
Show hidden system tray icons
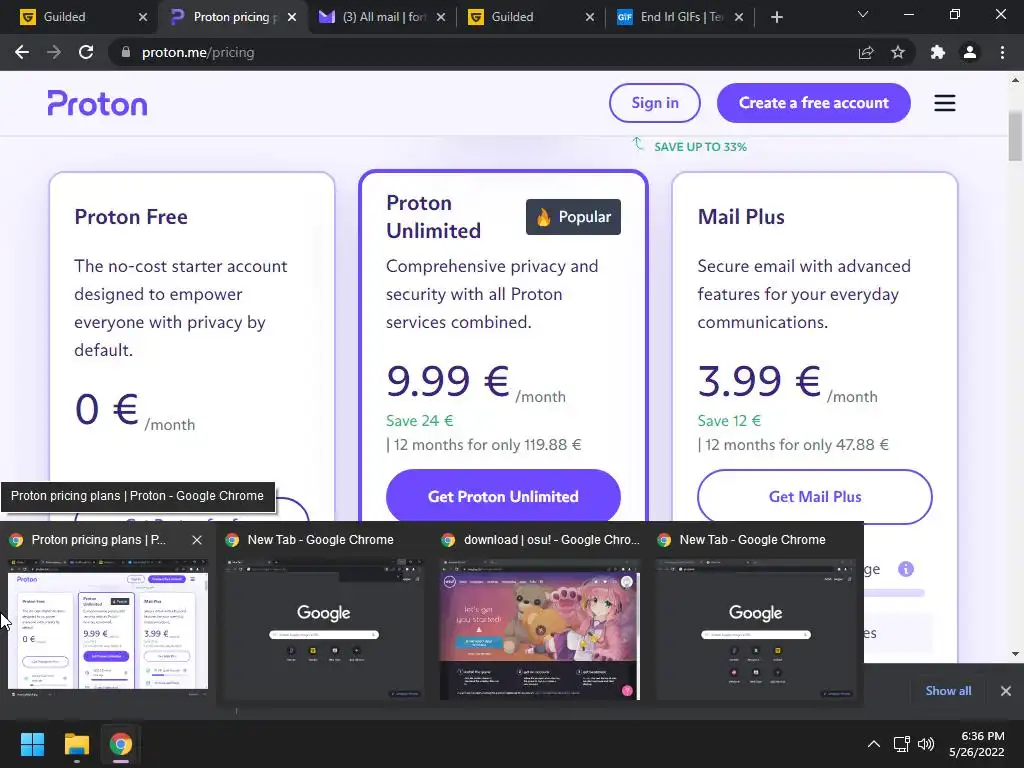[x=873, y=744]
